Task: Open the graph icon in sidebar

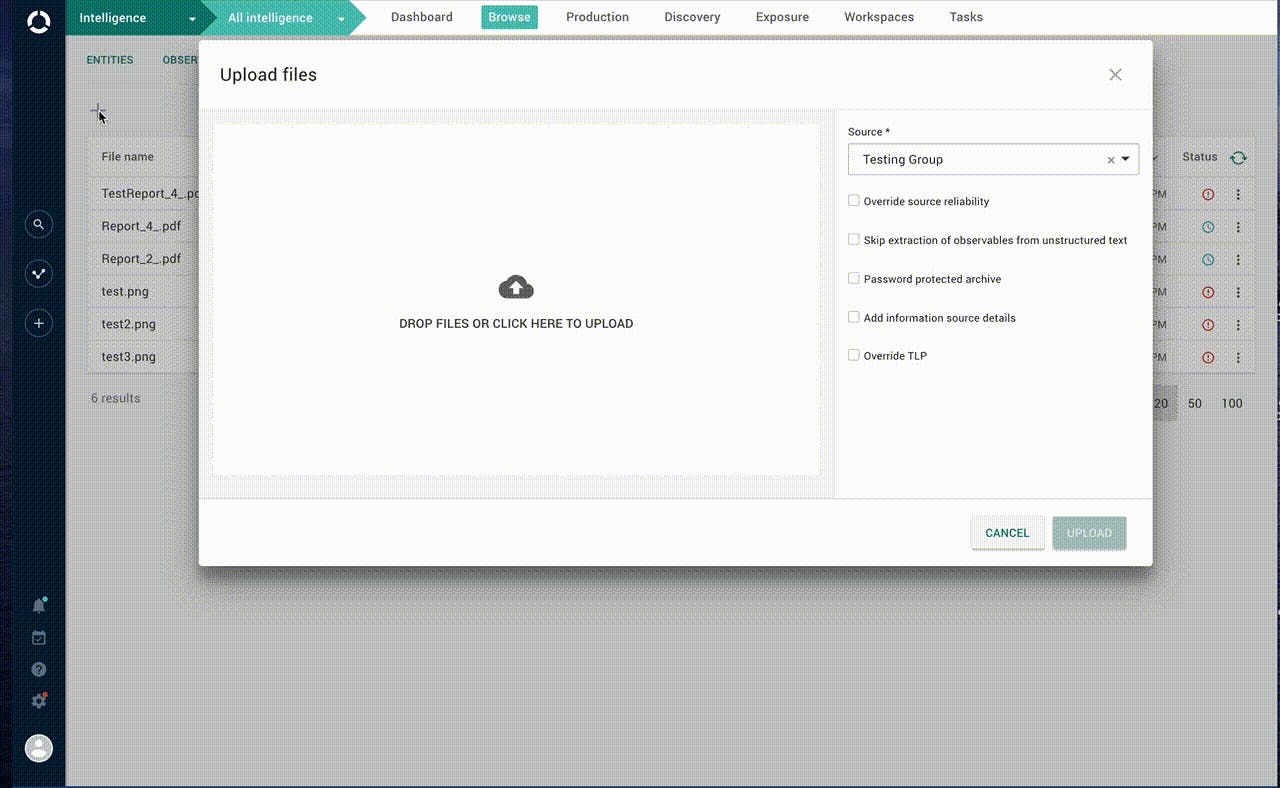Action: pyautogui.click(x=38, y=274)
